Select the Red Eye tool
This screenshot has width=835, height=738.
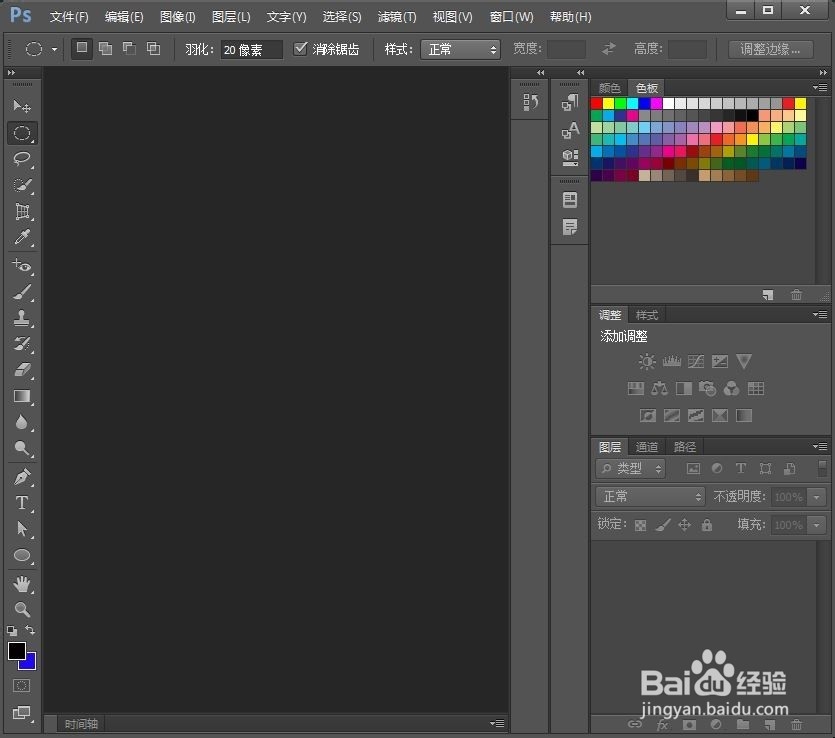(22, 265)
